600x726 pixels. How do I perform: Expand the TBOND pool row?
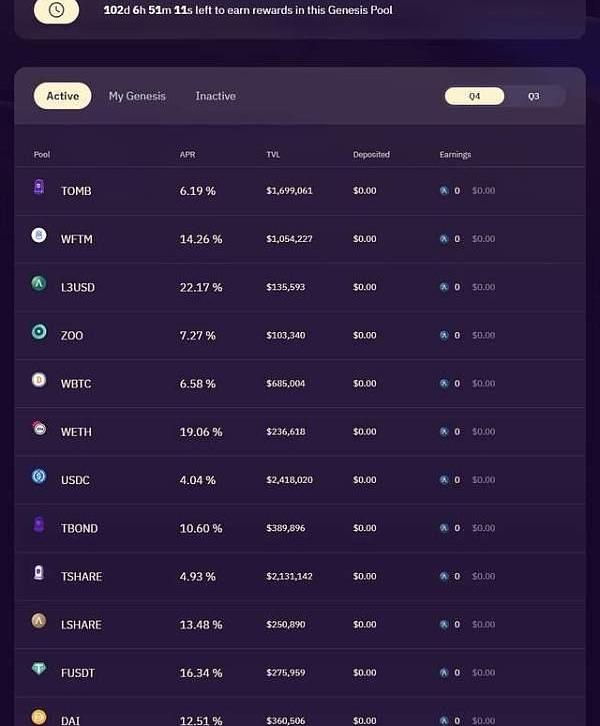click(300, 528)
